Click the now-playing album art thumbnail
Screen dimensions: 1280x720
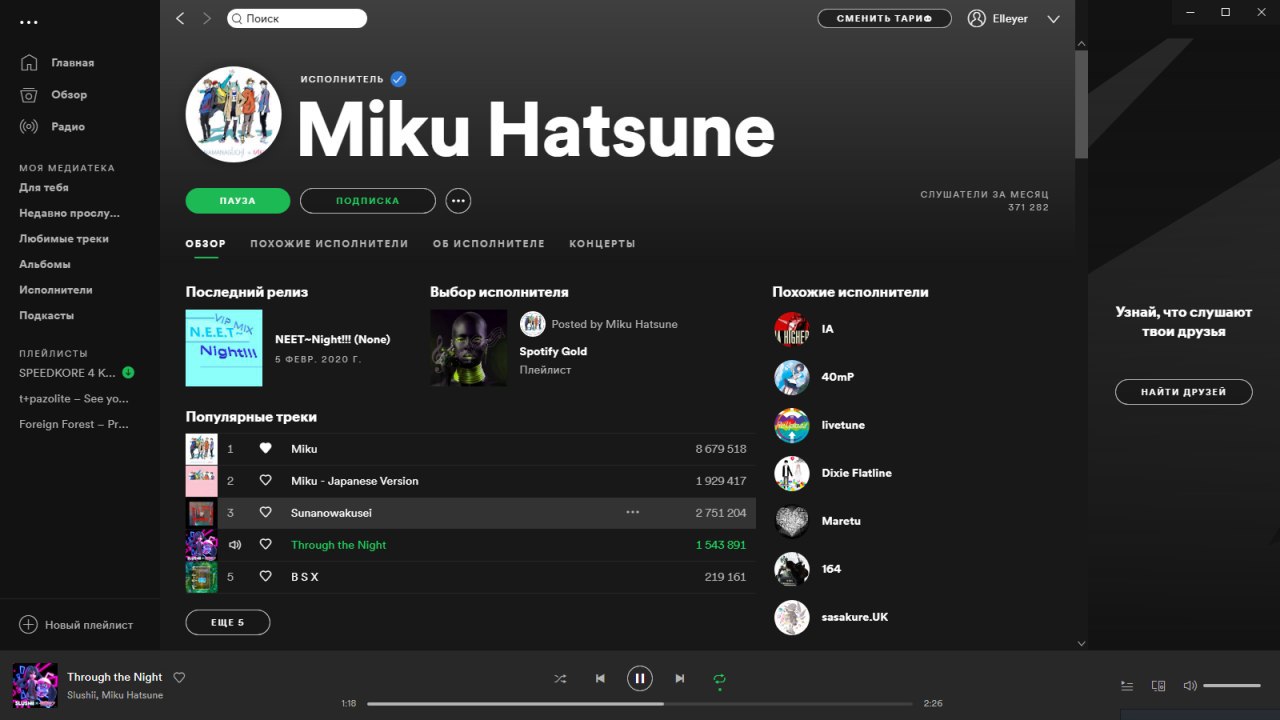(35, 685)
